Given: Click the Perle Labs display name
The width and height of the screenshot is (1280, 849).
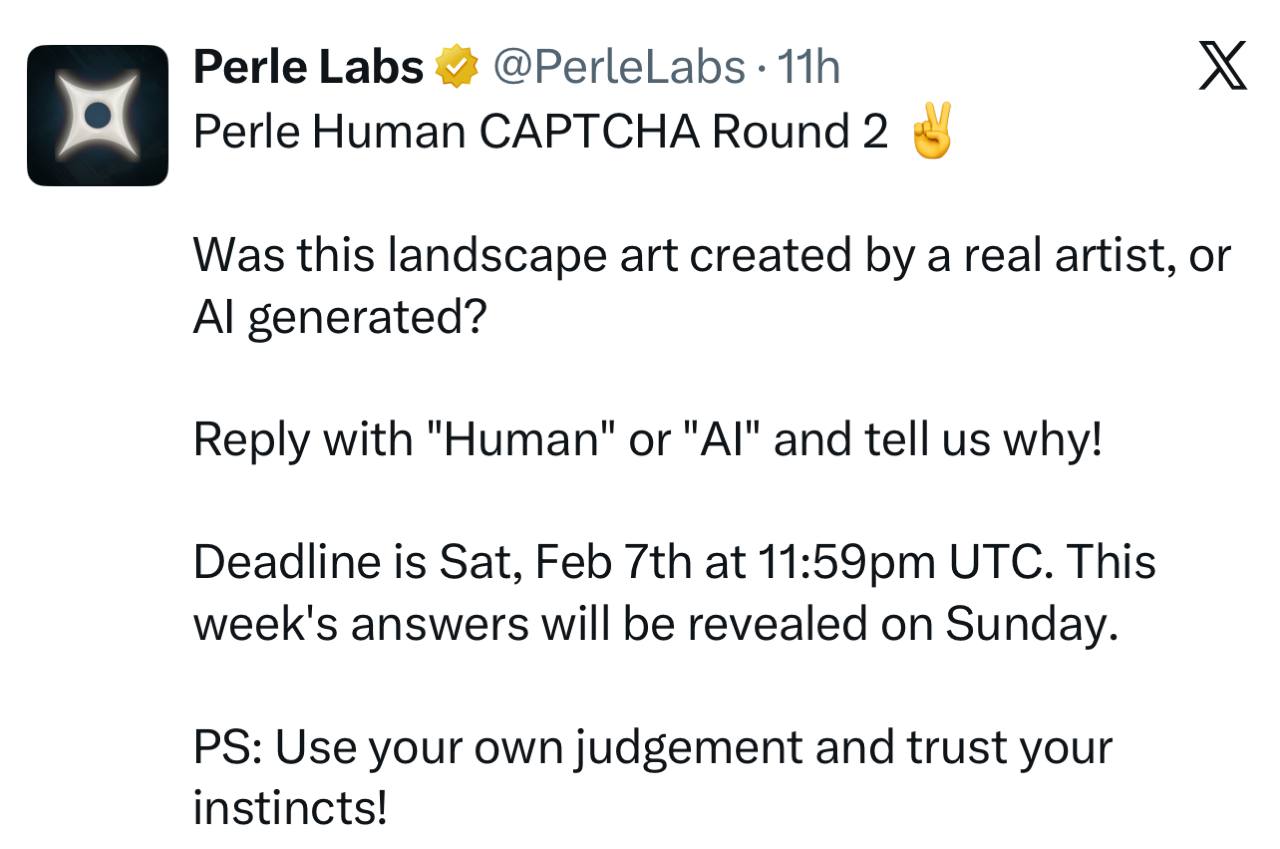Looking at the screenshot, I should coord(307,69).
